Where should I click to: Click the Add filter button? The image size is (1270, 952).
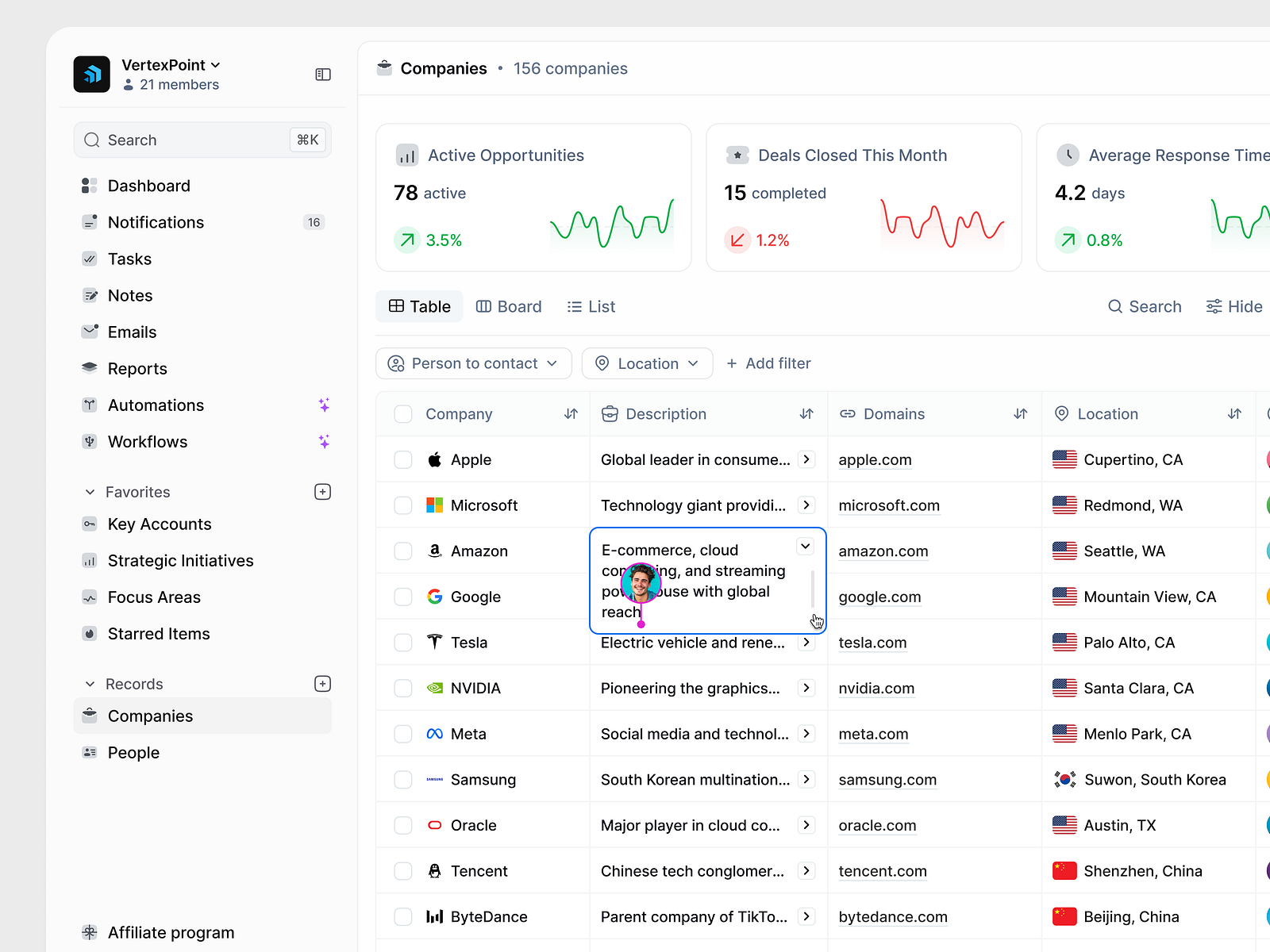(x=768, y=363)
